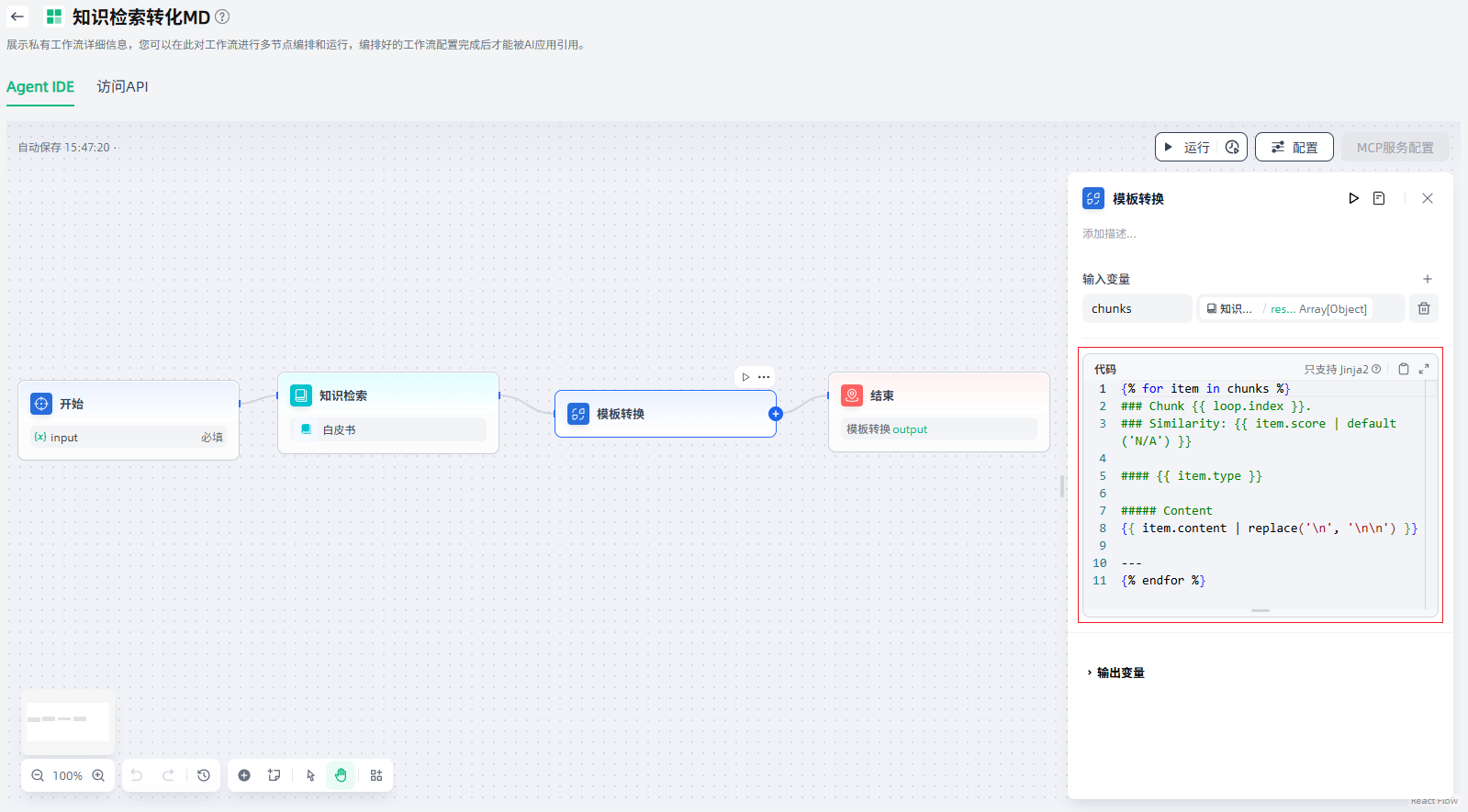
Task: Switch to pointer selection mode
Action: pyautogui.click(x=311, y=775)
